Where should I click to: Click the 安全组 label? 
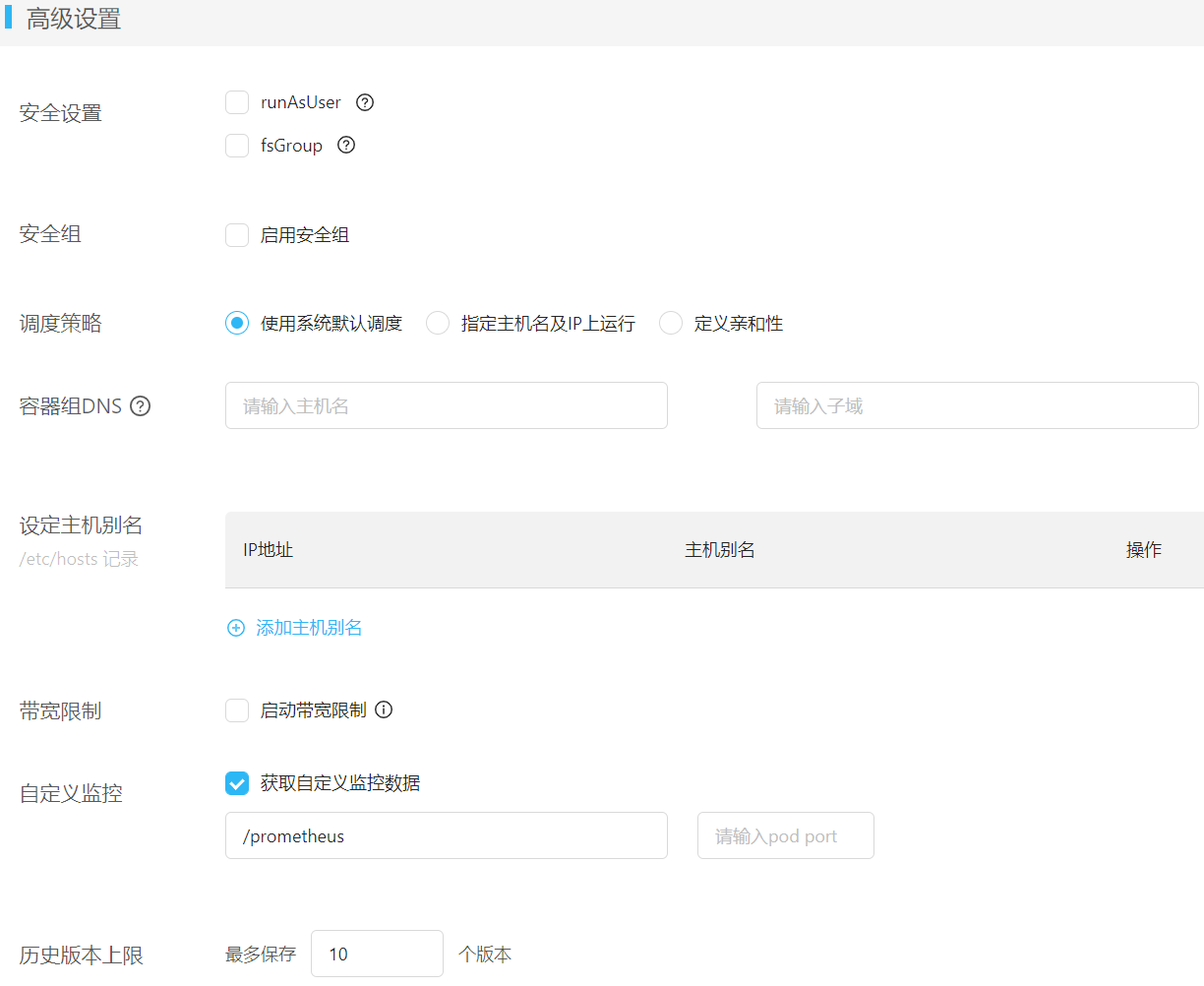pyautogui.click(x=50, y=234)
